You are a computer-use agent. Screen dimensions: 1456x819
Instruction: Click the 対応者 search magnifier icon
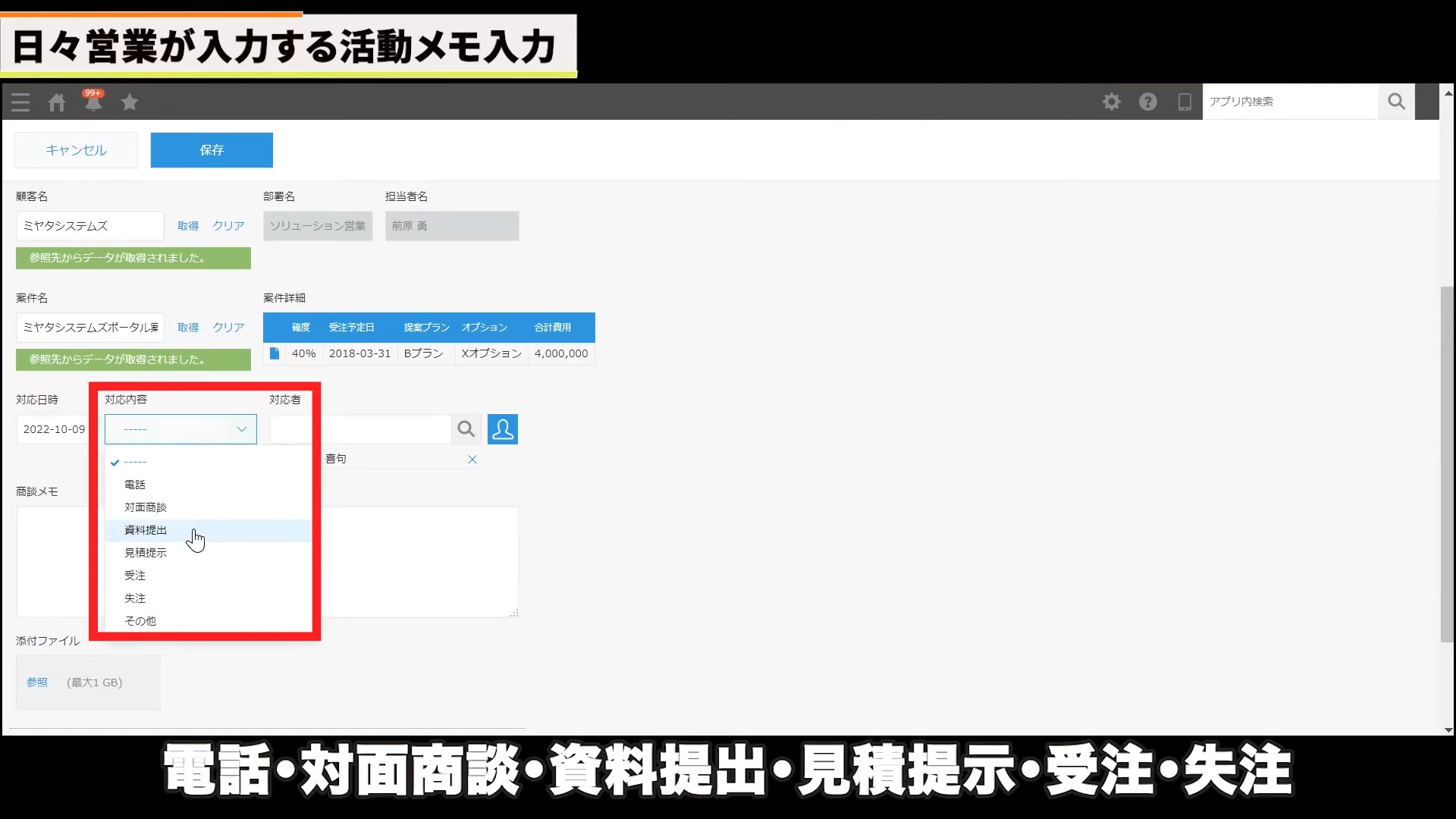pyautogui.click(x=466, y=429)
